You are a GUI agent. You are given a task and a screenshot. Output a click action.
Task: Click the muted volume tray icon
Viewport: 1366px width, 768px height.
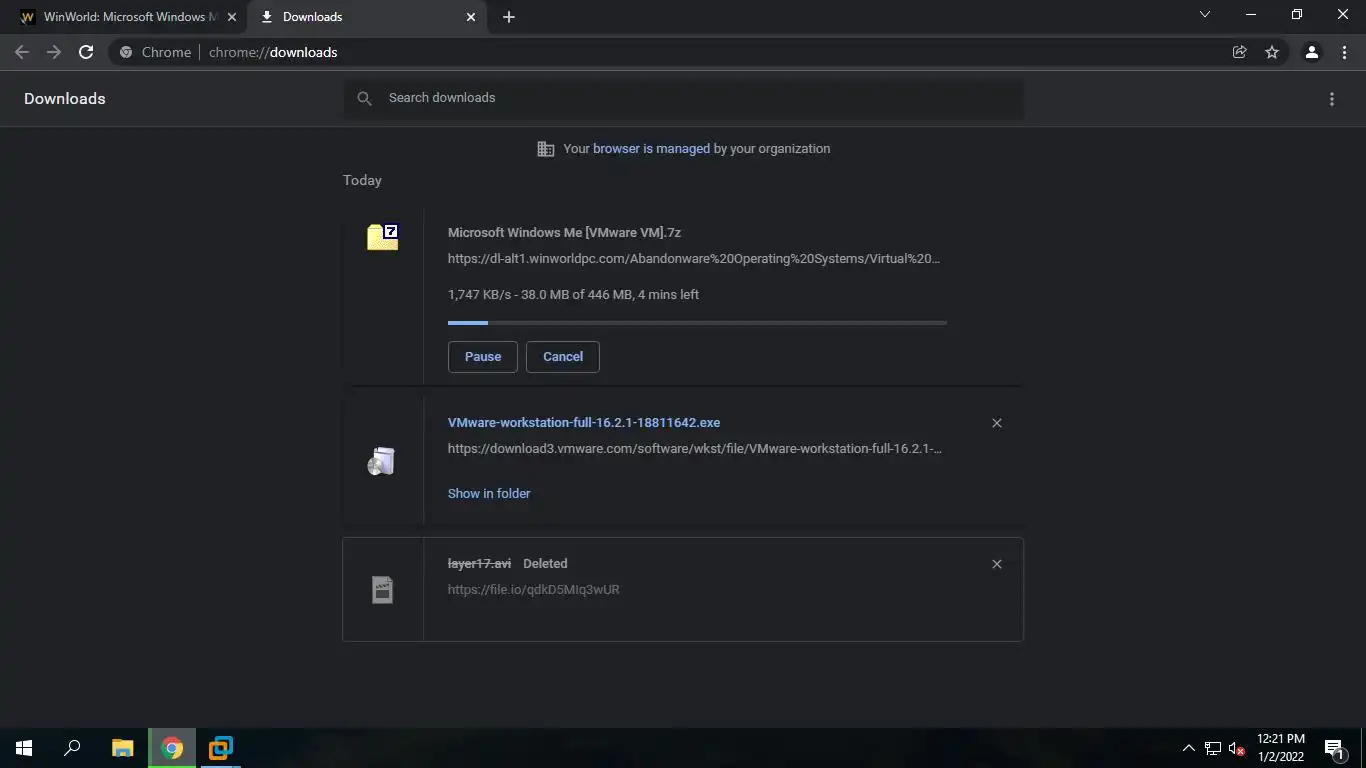click(x=1237, y=748)
